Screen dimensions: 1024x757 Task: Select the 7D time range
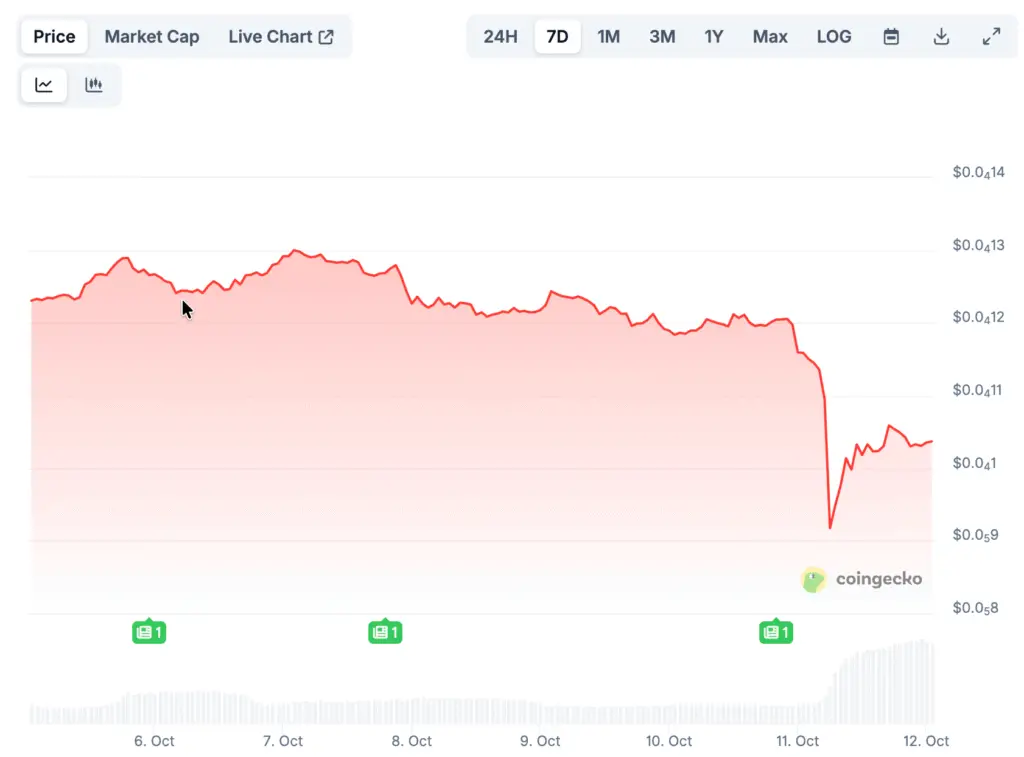pos(557,37)
